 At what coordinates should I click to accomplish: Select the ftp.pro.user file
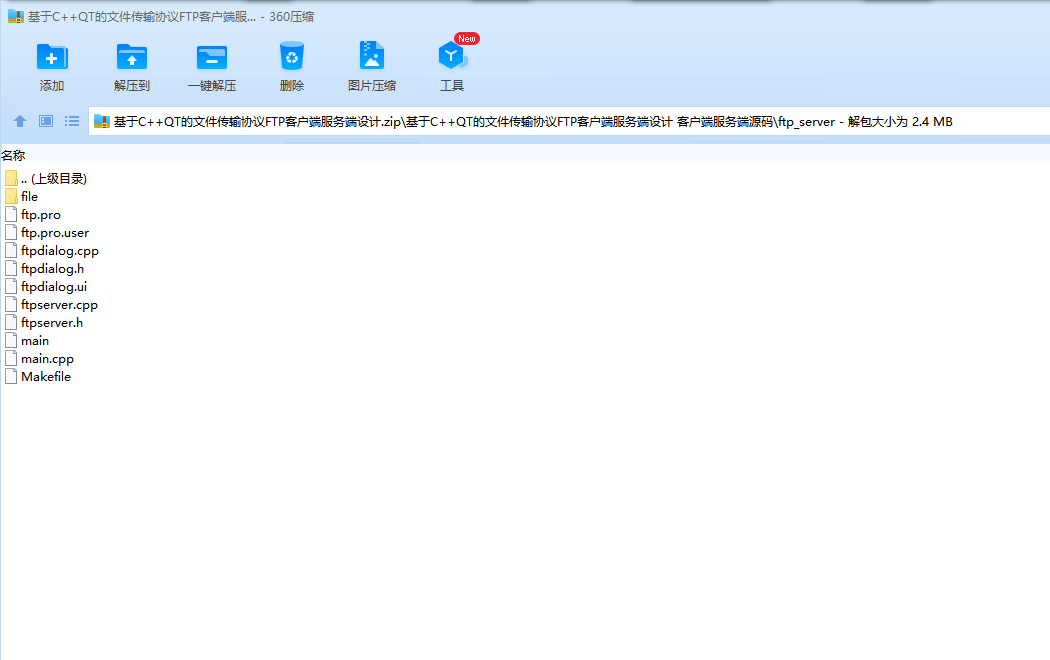point(55,233)
